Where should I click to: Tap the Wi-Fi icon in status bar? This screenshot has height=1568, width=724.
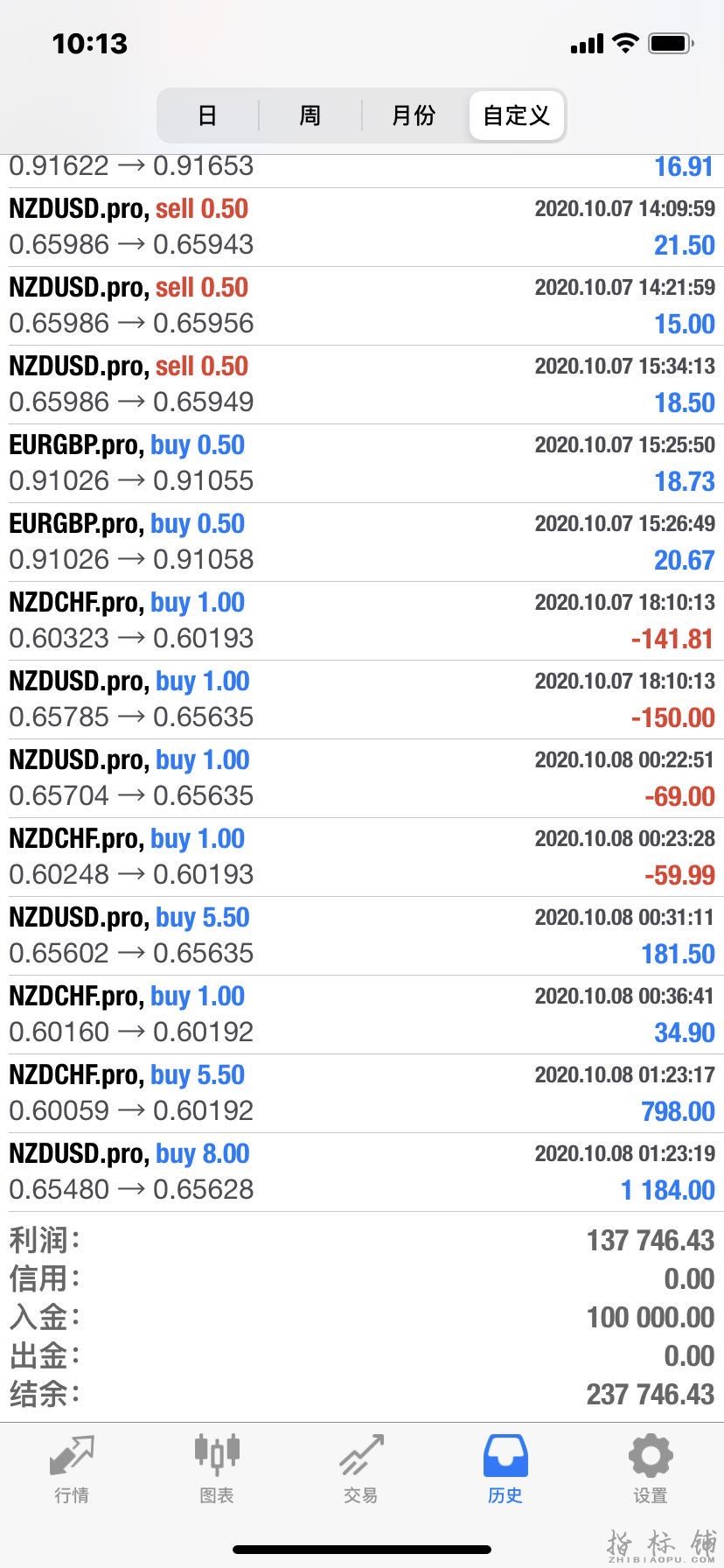click(625, 43)
